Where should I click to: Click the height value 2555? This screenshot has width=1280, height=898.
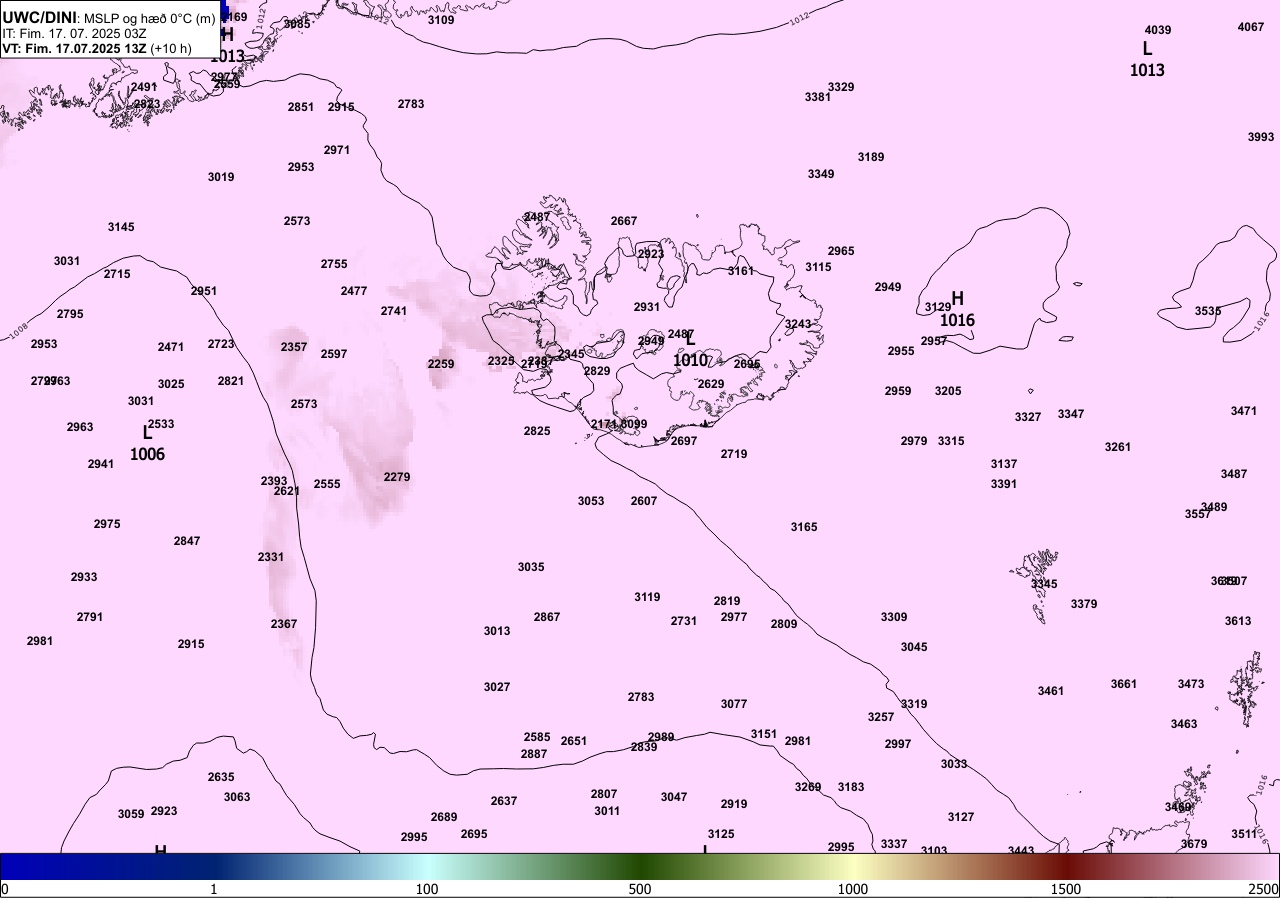click(x=327, y=484)
